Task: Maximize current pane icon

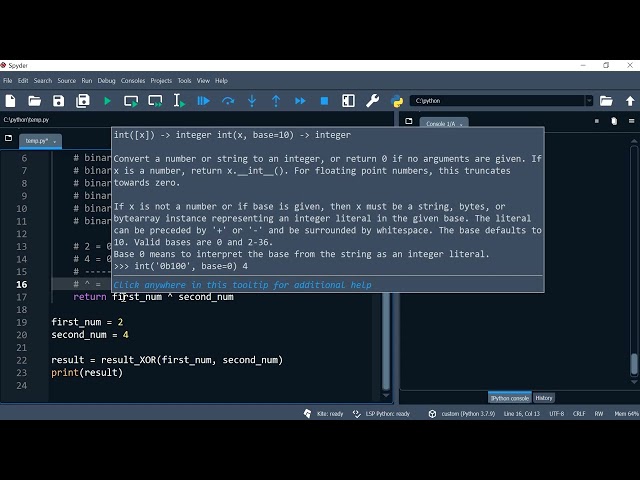Action: [x=348, y=101]
